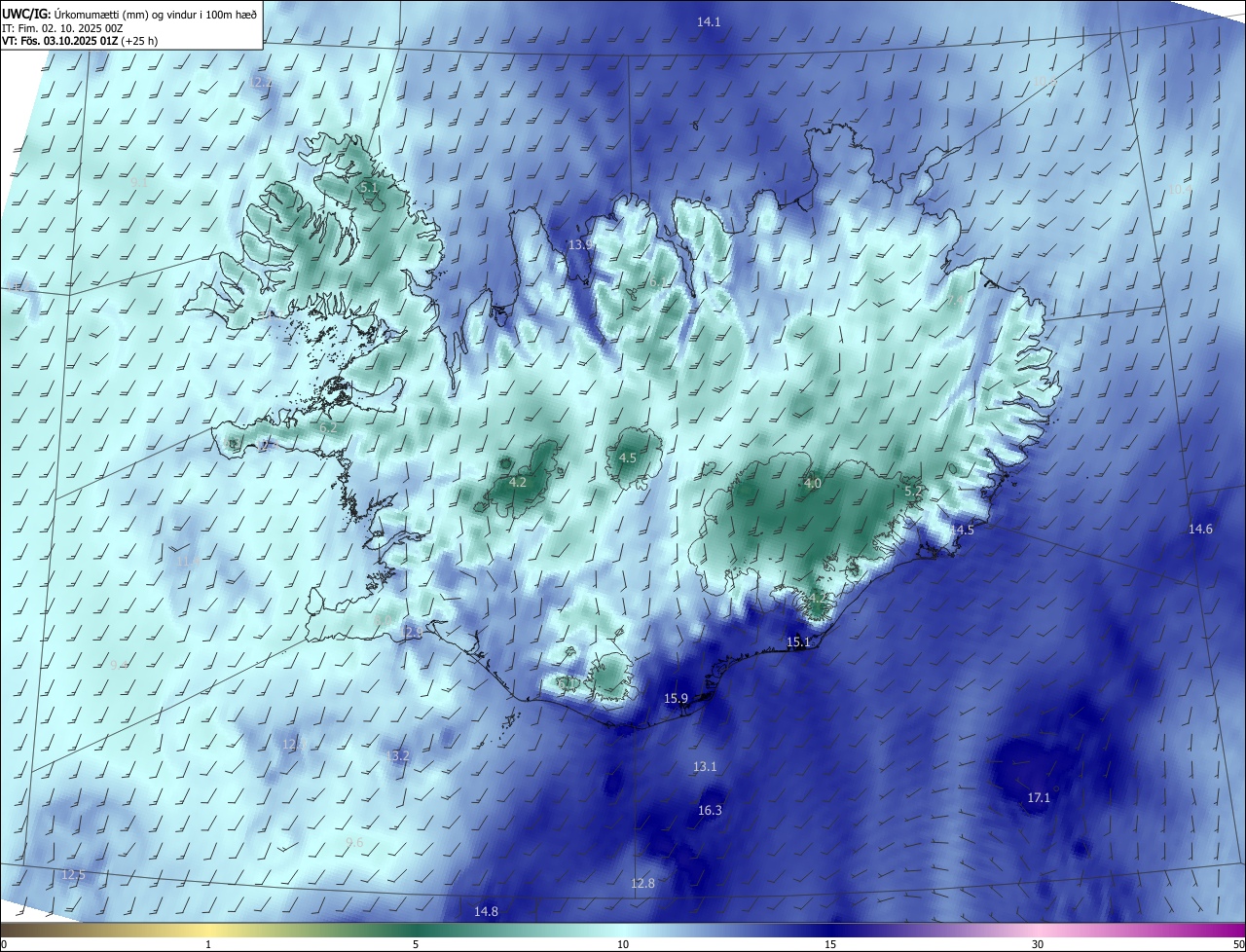Click the 5.1 value over the Westfjords

point(368,187)
